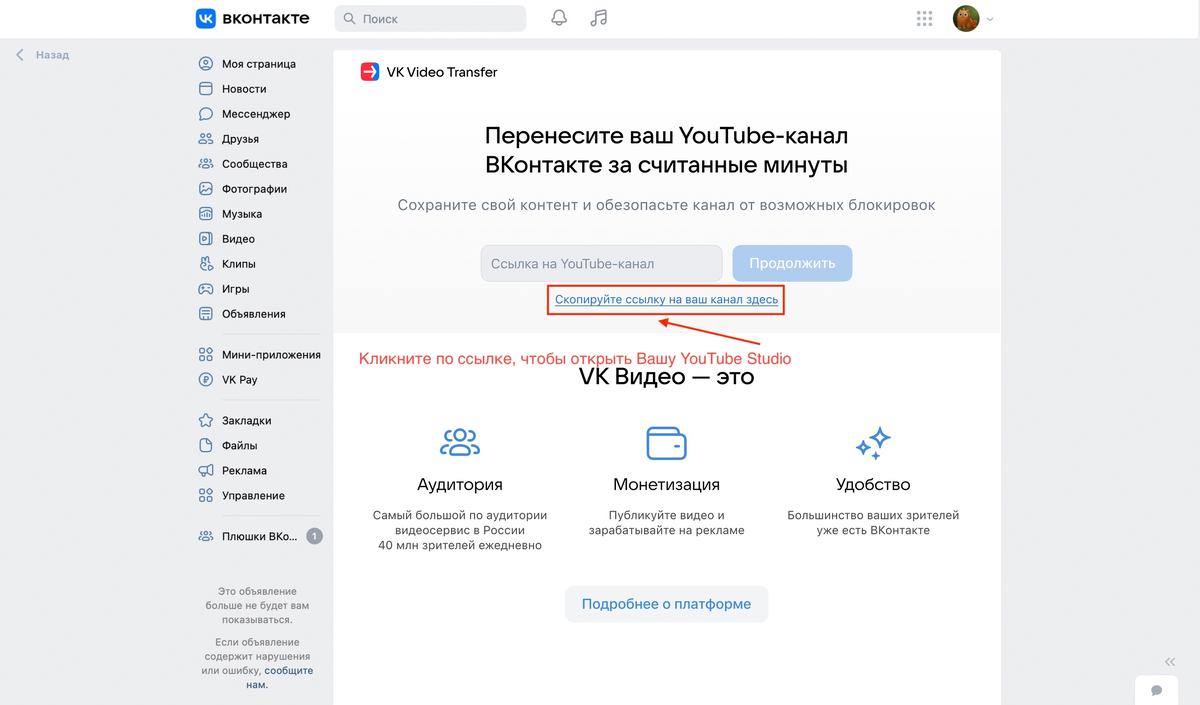Click the Сообщества icon in sidebar
The image size is (1200, 705).
pos(206,164)
